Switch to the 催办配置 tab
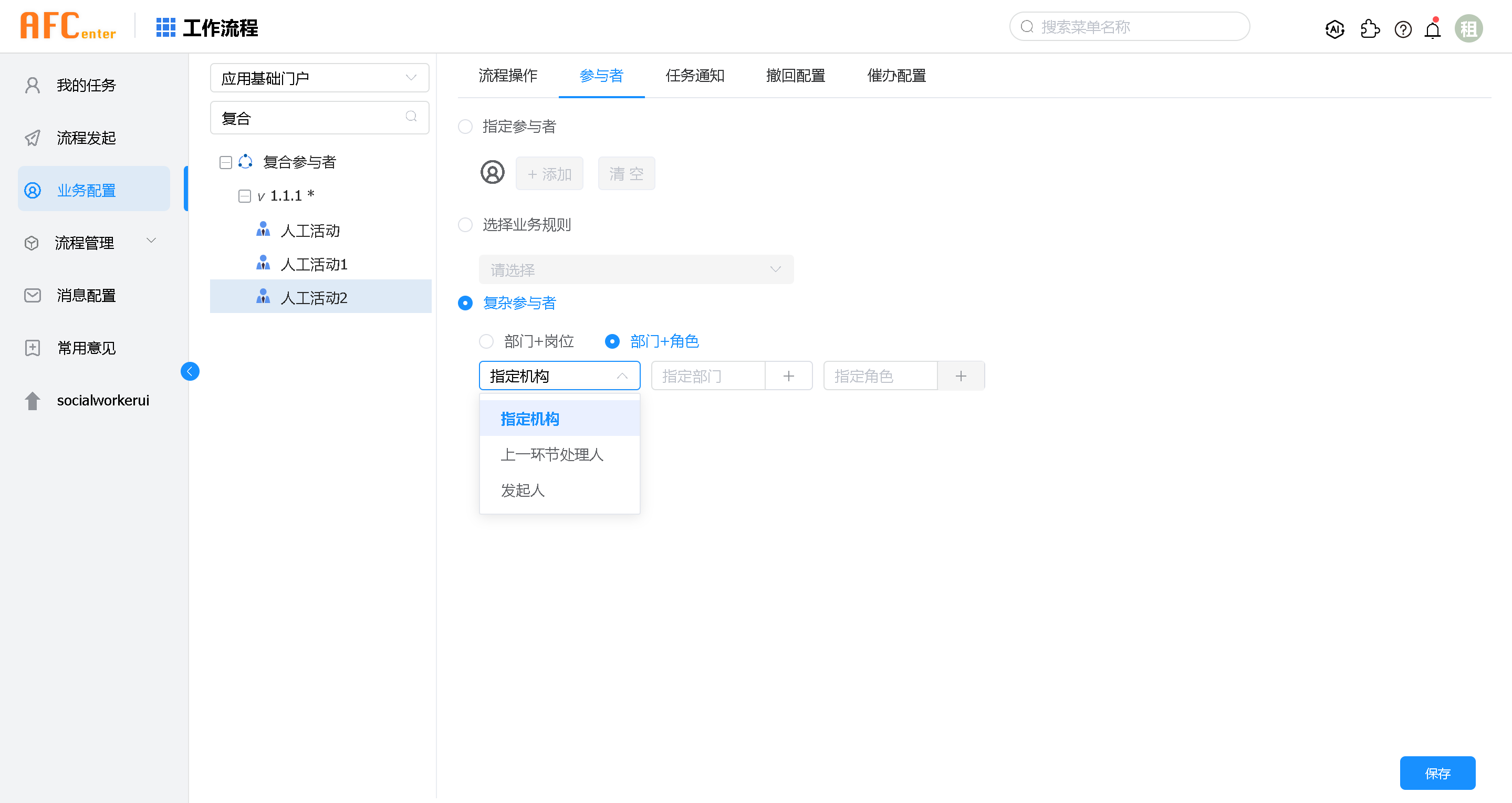This screenshot has width=1512, height=803. point(896,76)
